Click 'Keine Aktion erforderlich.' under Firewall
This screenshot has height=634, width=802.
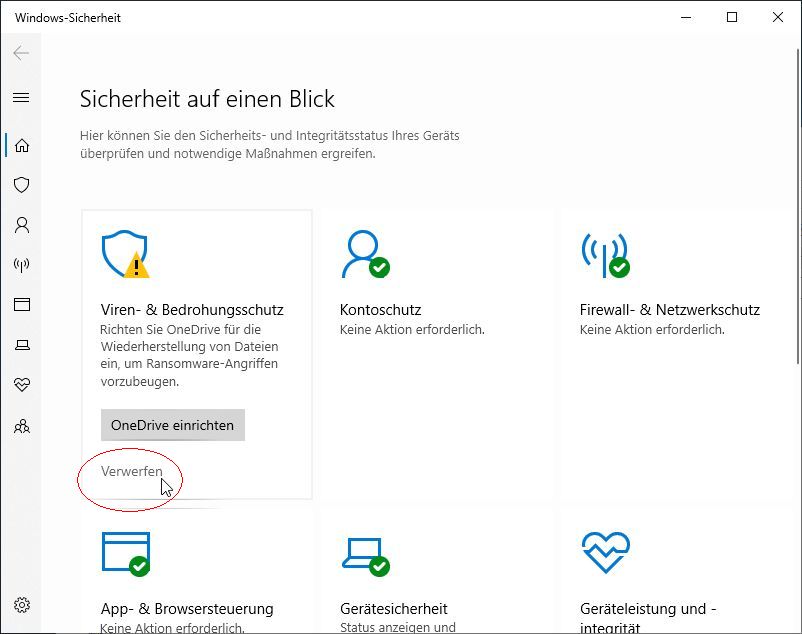pyautogui.click(x=652, y=330)
